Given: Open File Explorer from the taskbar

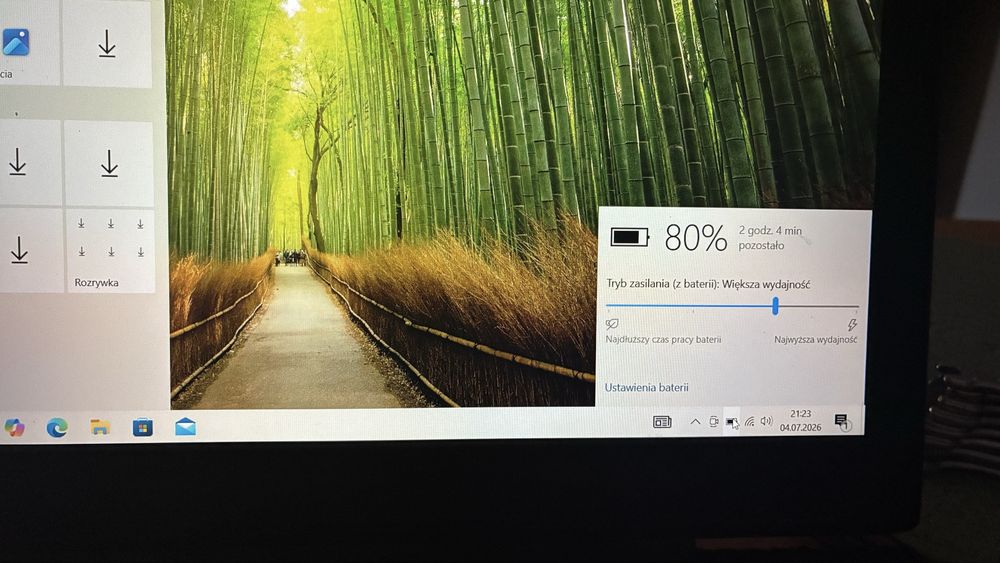Looking at the screenshot, I should coord(100,427).
